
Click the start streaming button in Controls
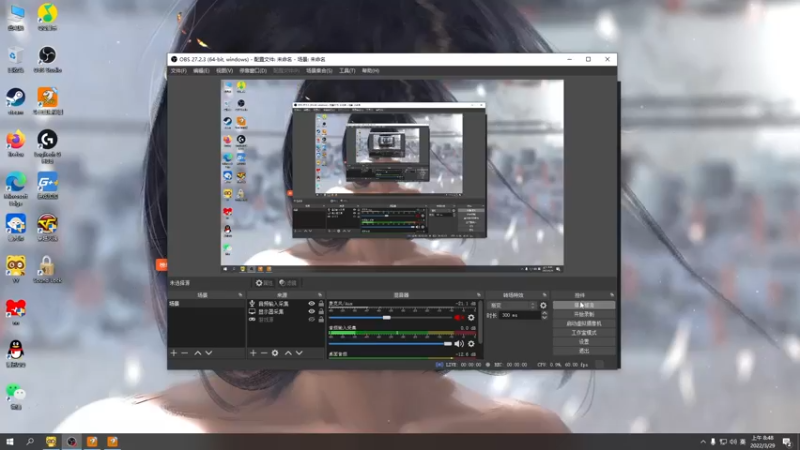click(x=584, y=305)
